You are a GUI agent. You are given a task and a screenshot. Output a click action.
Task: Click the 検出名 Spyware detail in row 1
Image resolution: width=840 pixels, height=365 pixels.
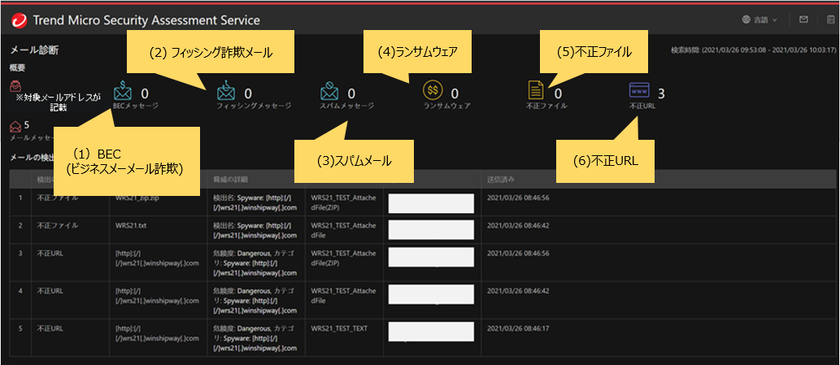[254, 203]
